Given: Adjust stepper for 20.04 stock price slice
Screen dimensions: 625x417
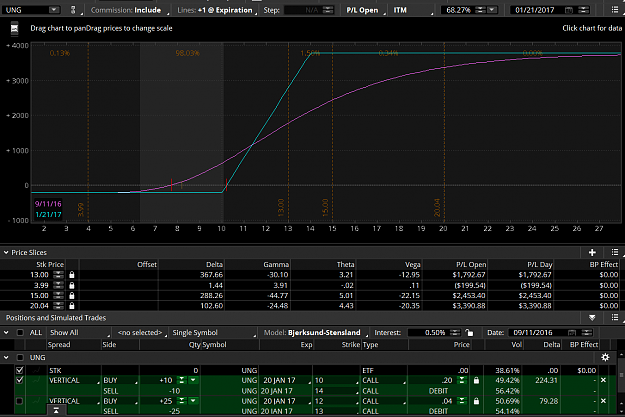Looking at the screenshot, I should point(58,306).
